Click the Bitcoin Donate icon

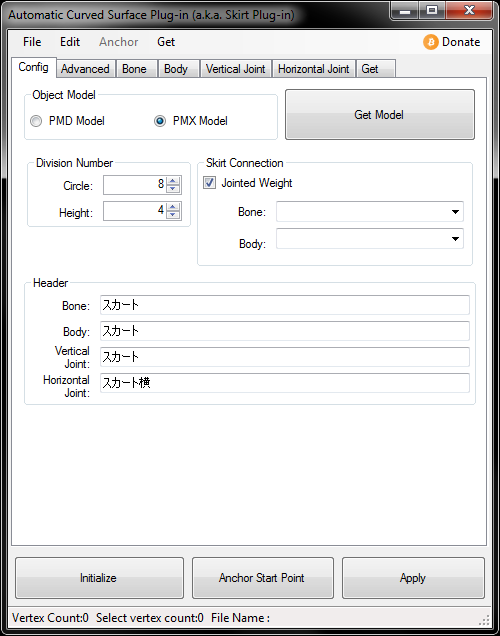(431, 42)
